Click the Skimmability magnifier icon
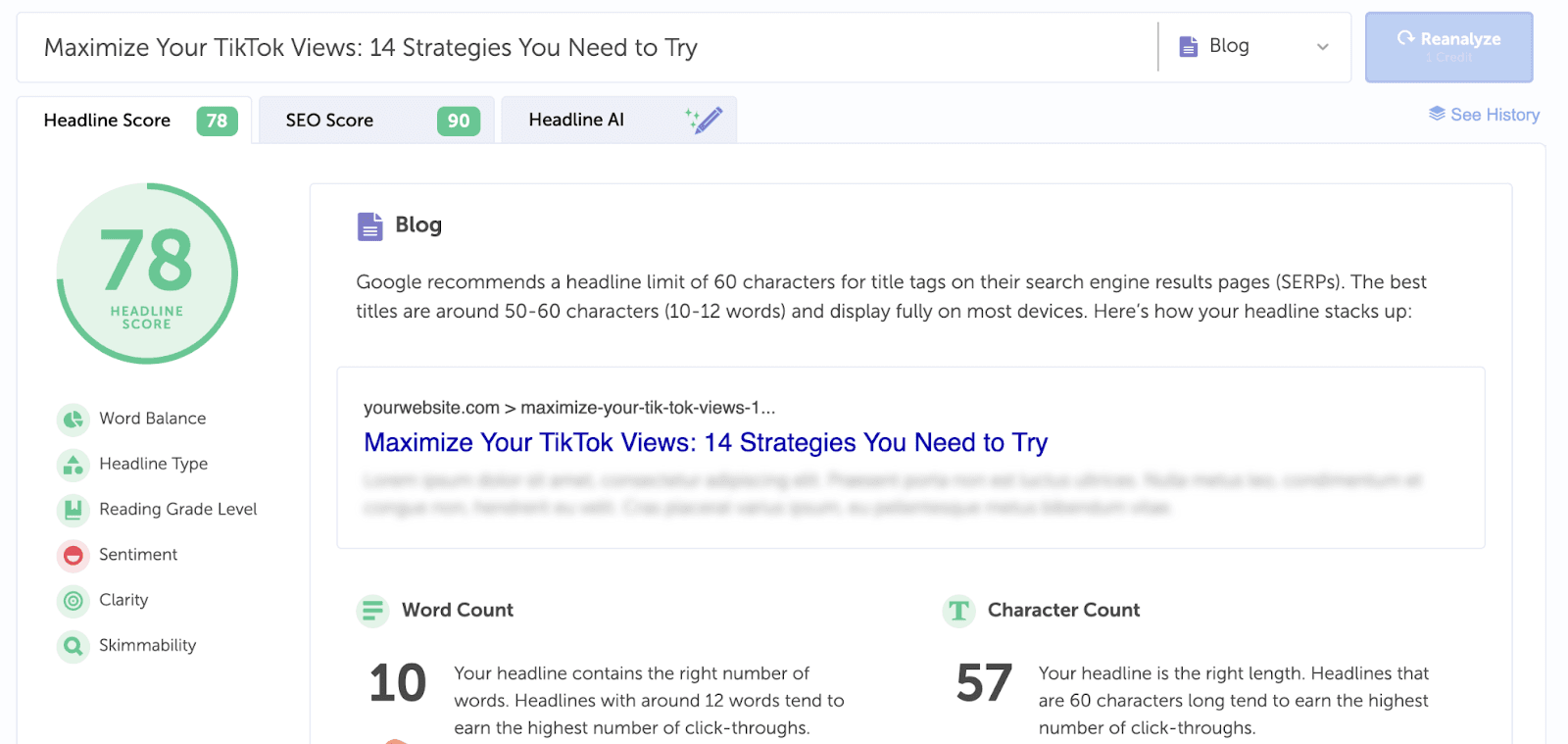 73,646
